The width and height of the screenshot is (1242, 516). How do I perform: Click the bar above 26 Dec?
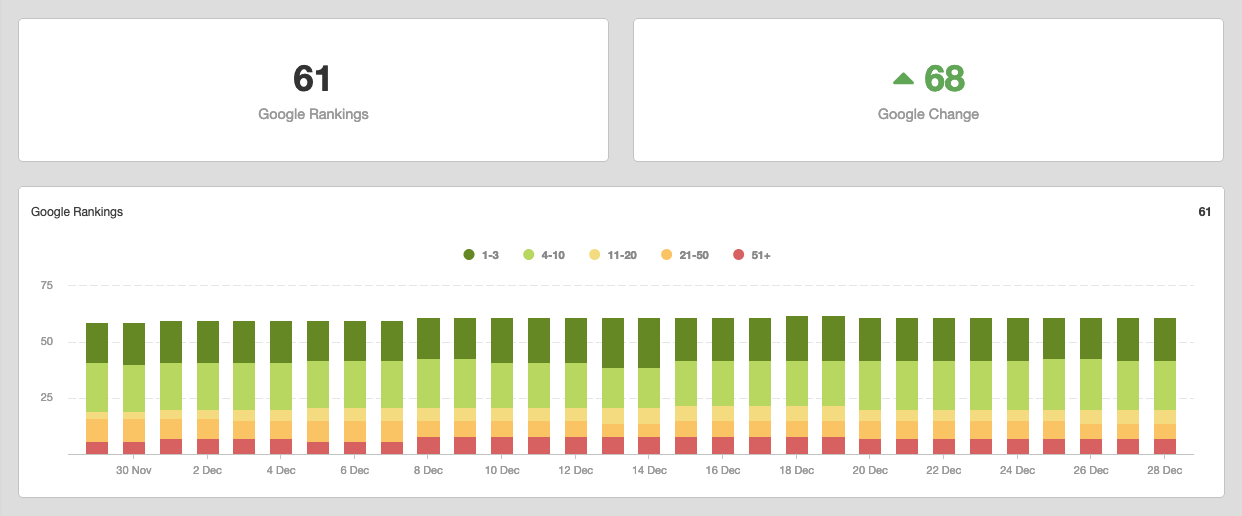pyautogui.click(x=1092, y=386)
